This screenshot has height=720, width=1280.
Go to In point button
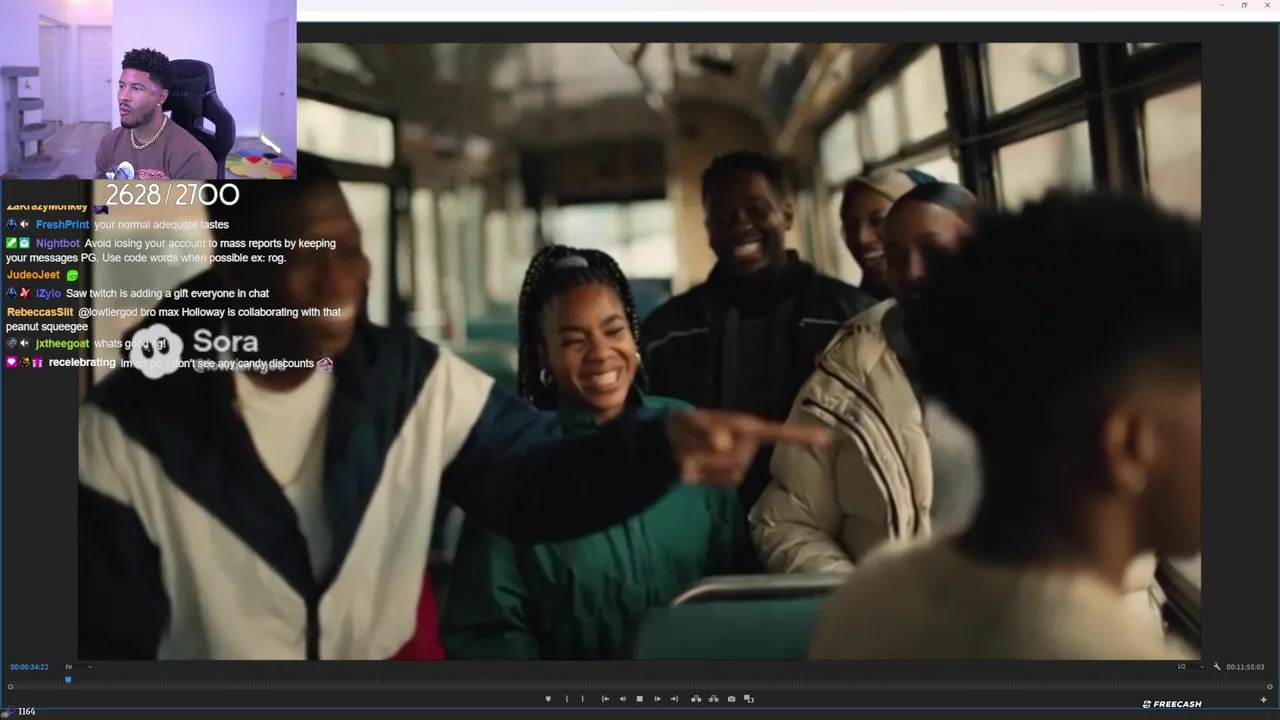point(605,699)
